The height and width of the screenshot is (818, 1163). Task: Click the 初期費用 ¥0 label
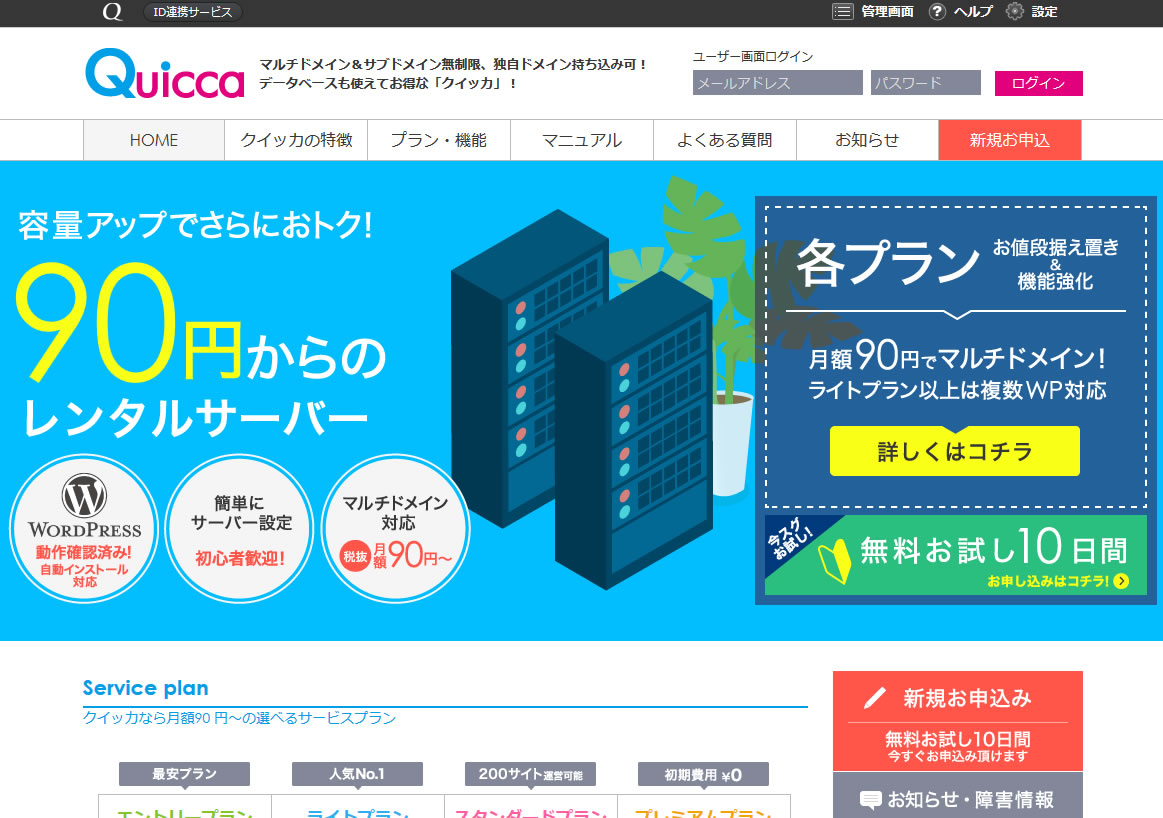(703, 774)
